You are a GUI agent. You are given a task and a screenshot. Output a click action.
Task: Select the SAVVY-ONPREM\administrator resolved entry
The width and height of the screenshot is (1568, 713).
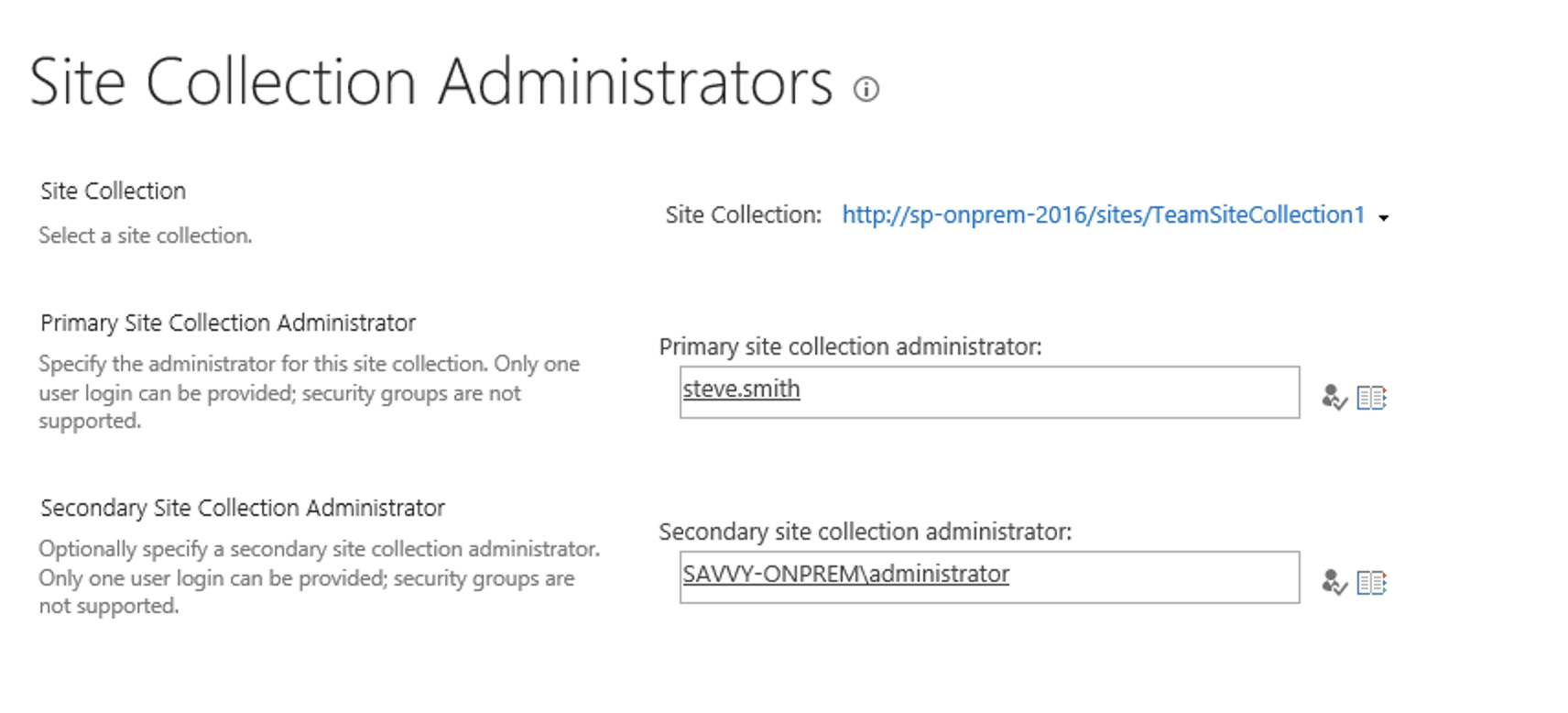(845, 575)
